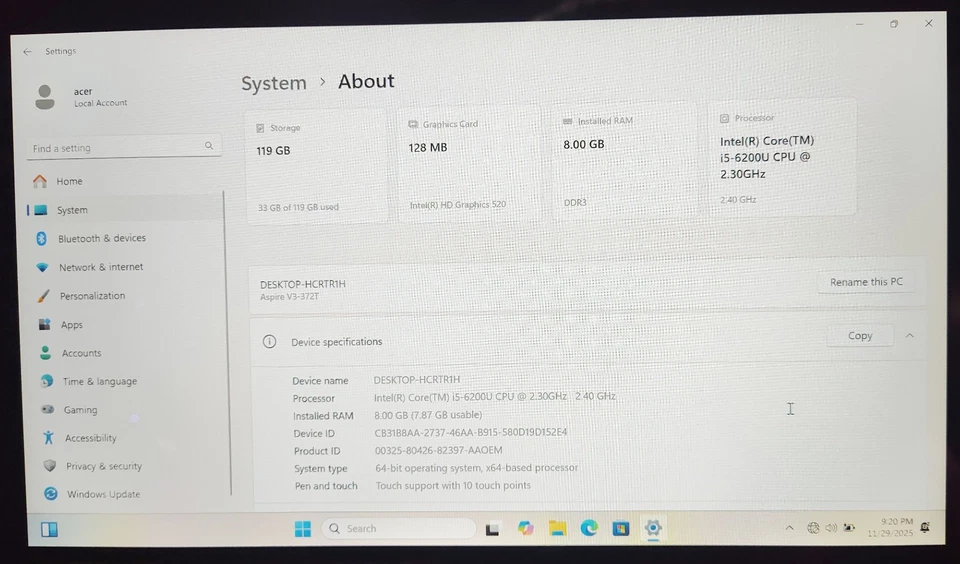Viewport: 960px width, 564px height.
Task: Go back with the Settings back arrow
Action: 27,52
